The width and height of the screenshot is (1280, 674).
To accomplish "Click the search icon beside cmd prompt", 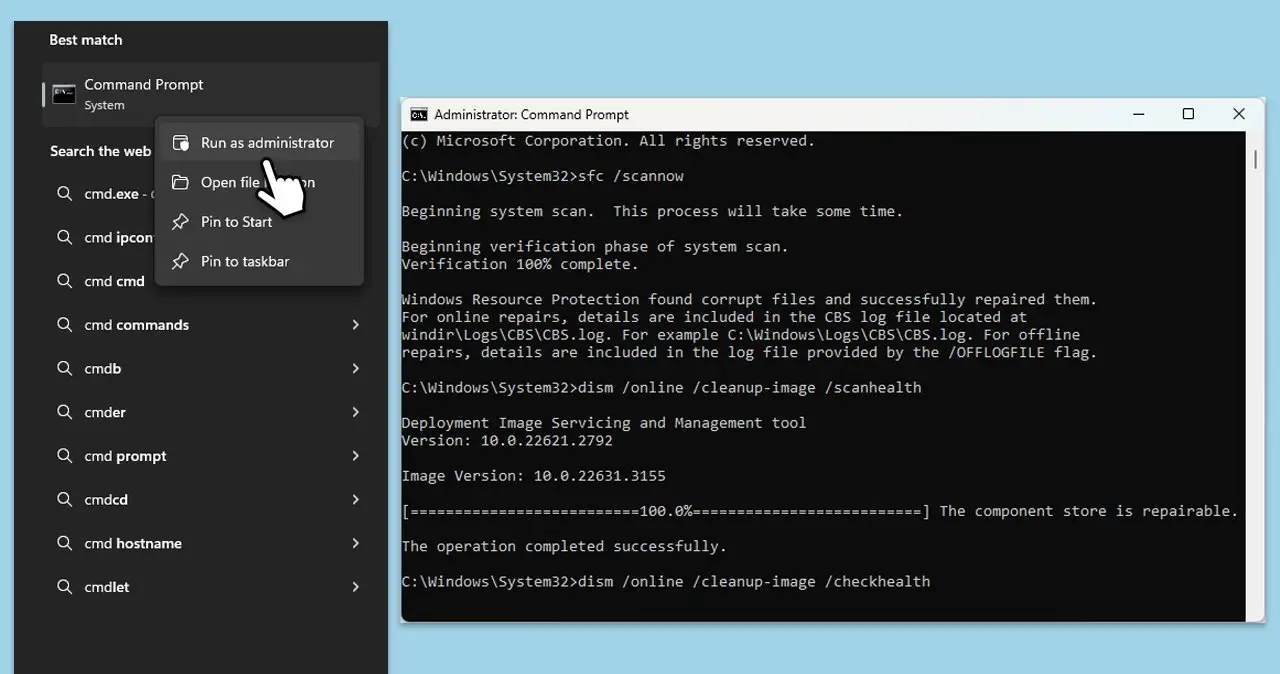I will tap(65, 456).
